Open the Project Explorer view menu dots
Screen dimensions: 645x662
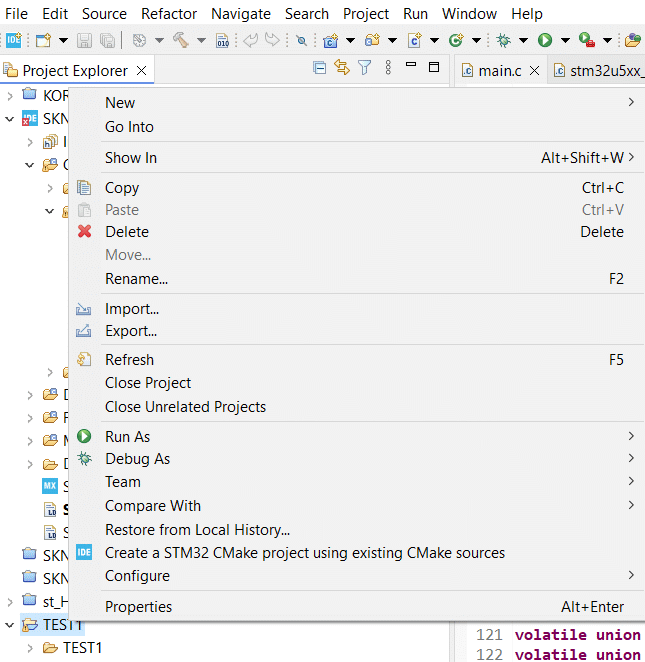tap(388, 68)
